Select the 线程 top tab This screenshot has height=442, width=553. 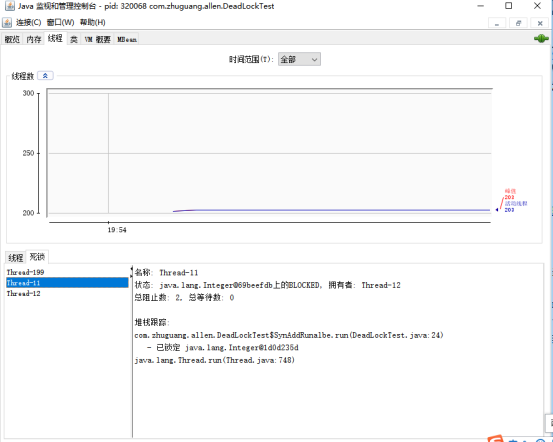pyautogui.click(x=55, y=38)
